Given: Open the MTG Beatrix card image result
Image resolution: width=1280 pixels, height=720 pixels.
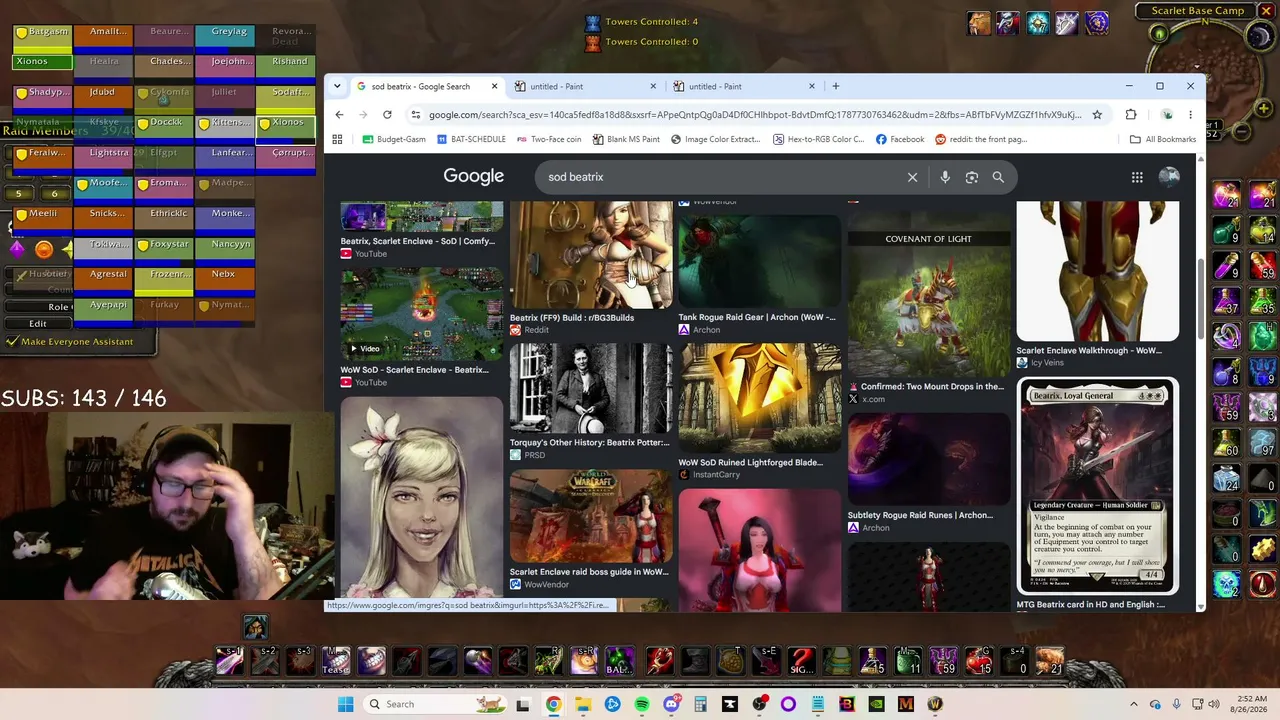Looking at the screenshot, I should coord(1098,487).
